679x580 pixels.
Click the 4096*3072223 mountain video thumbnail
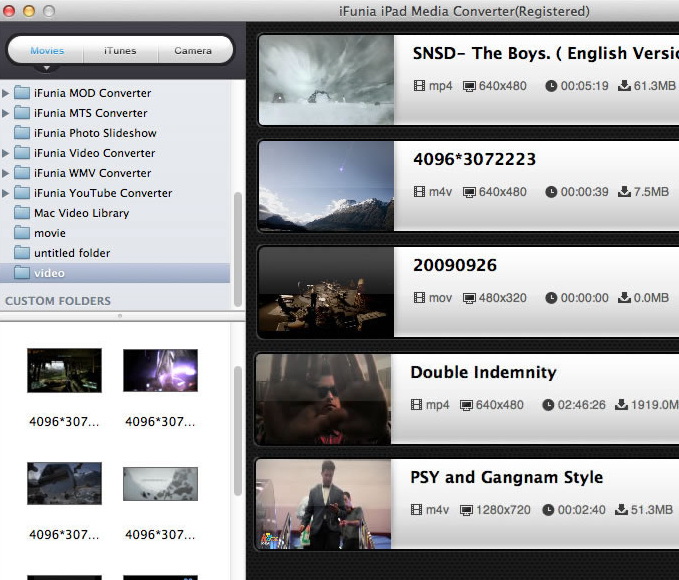pos(327,186)
